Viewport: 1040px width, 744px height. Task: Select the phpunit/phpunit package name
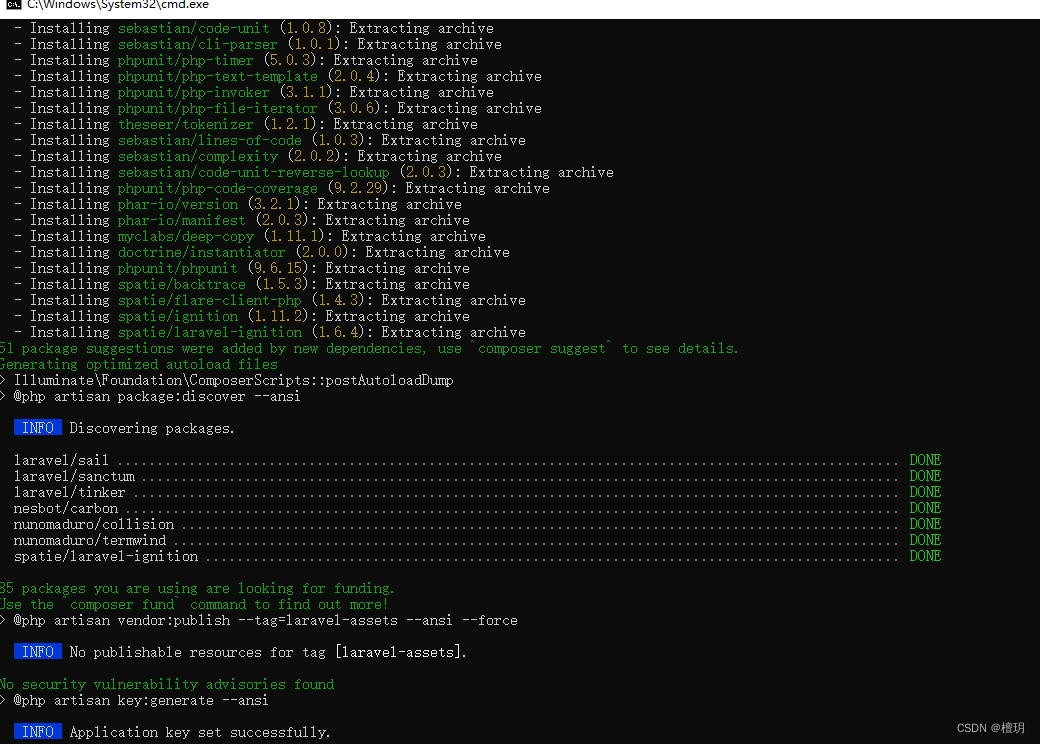pos(177,267)
